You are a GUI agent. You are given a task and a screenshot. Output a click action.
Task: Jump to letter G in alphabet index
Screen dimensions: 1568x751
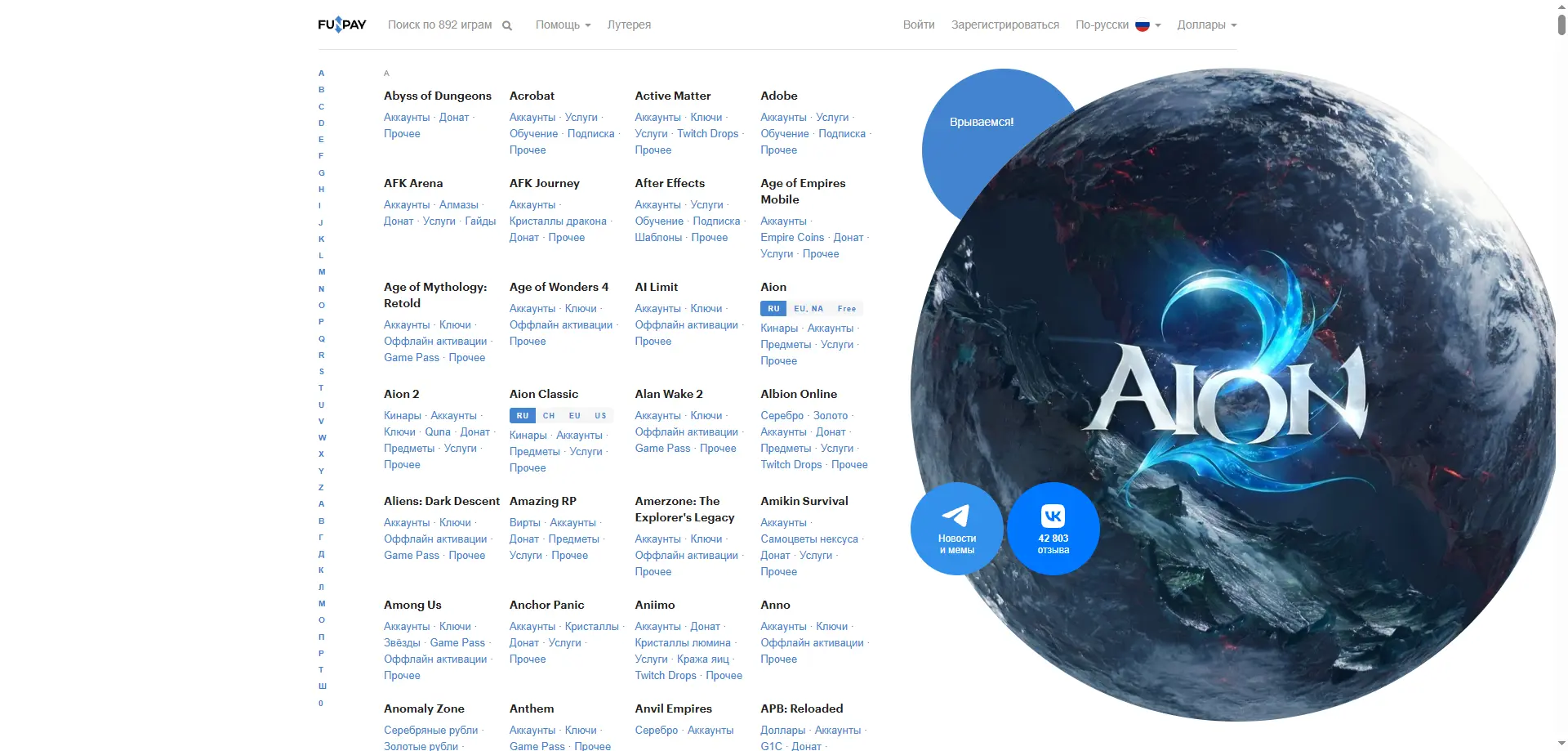(322, 172)
